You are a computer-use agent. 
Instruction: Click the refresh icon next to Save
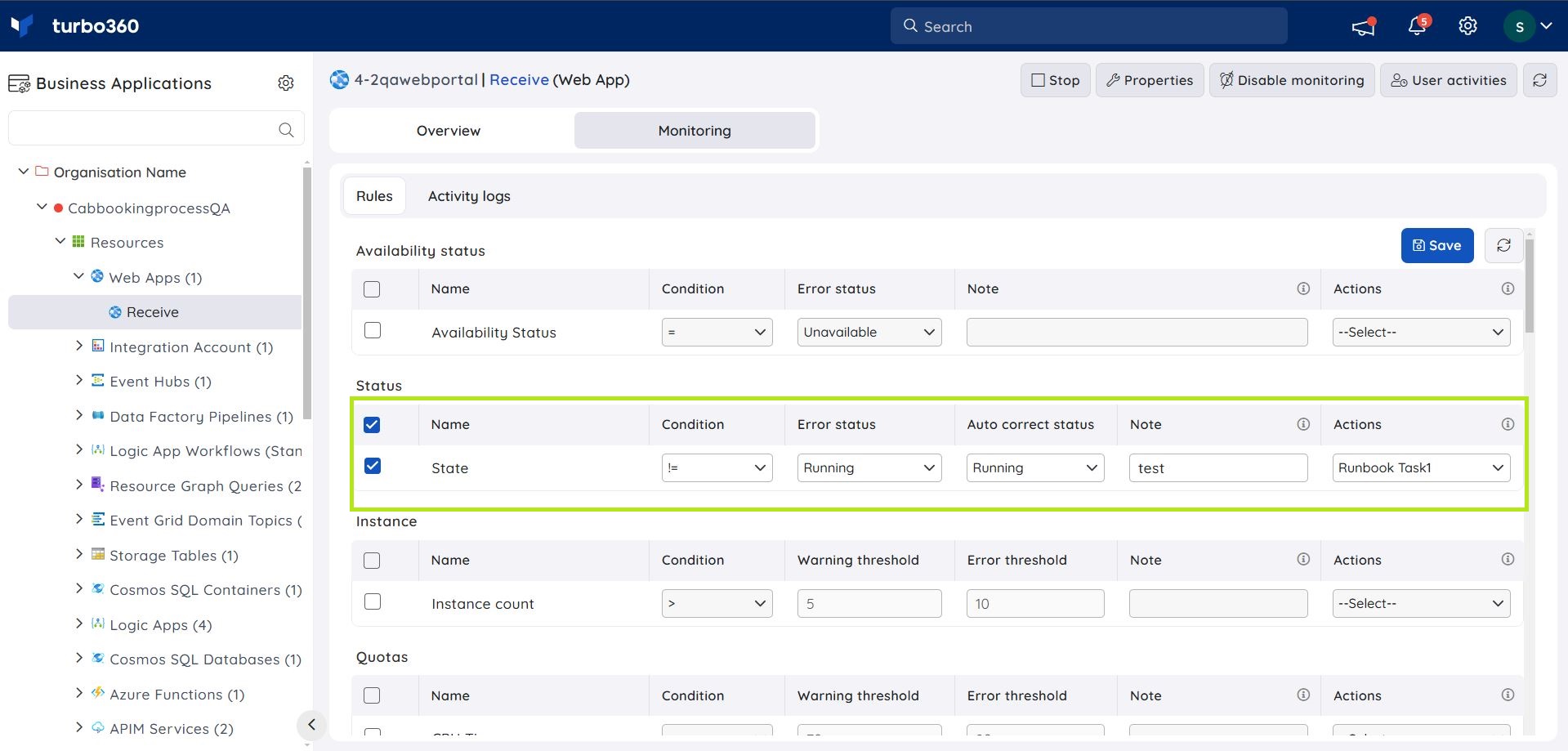tap(1503, 245)
